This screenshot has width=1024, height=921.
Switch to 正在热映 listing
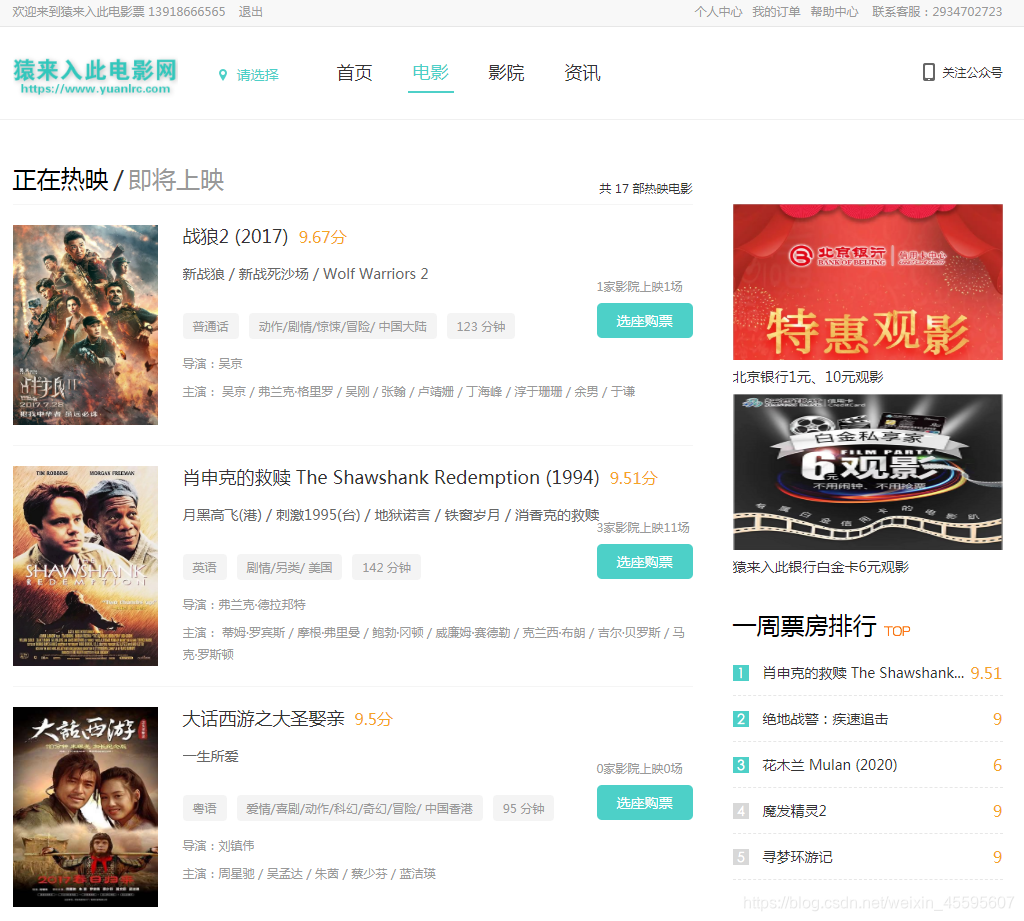pyautogui.click(x=61, y=180)
